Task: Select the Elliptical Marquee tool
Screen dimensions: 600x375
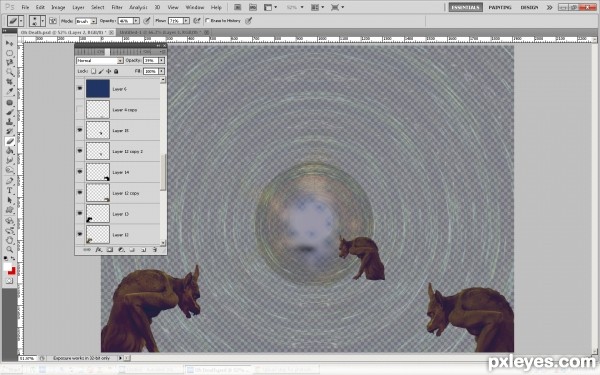Action: [10, 53]
